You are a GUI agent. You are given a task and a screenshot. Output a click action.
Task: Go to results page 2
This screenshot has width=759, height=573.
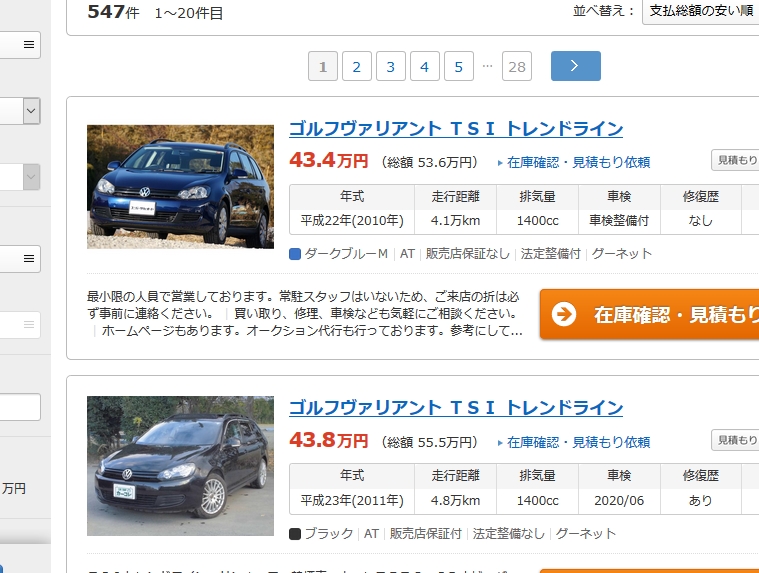(x=357, y=66)
